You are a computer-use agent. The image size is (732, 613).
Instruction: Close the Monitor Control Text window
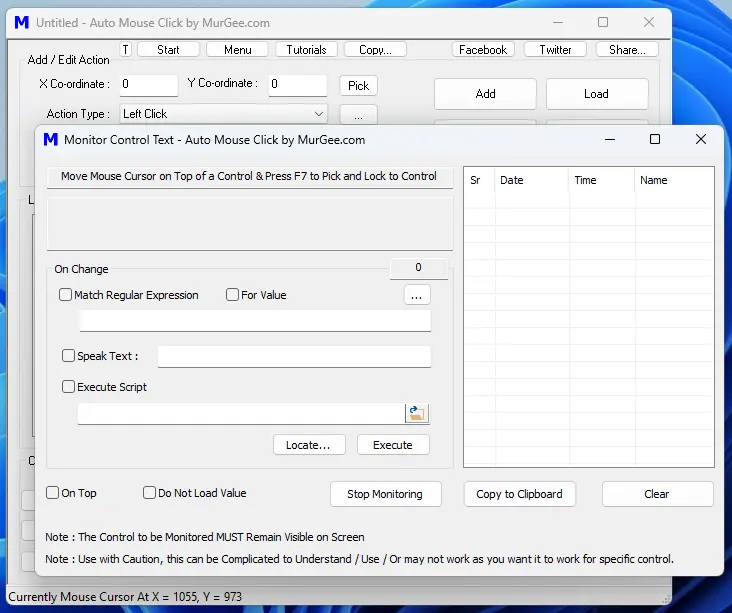(x=701, y=139)
